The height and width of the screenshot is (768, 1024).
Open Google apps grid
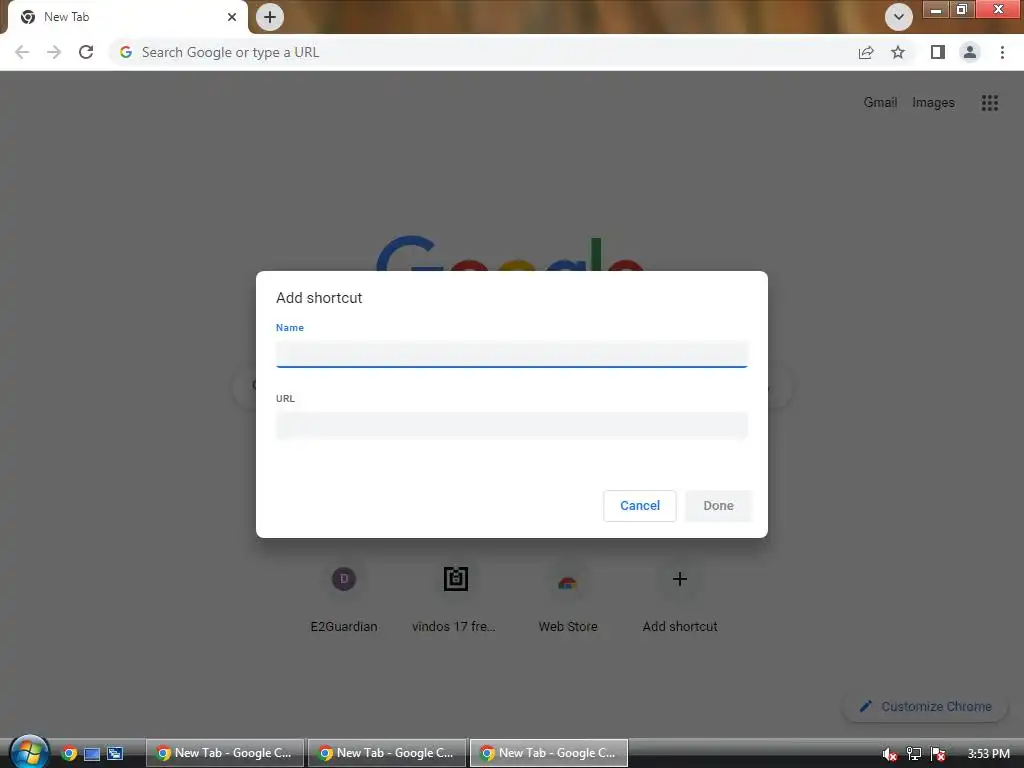[989, 103]
